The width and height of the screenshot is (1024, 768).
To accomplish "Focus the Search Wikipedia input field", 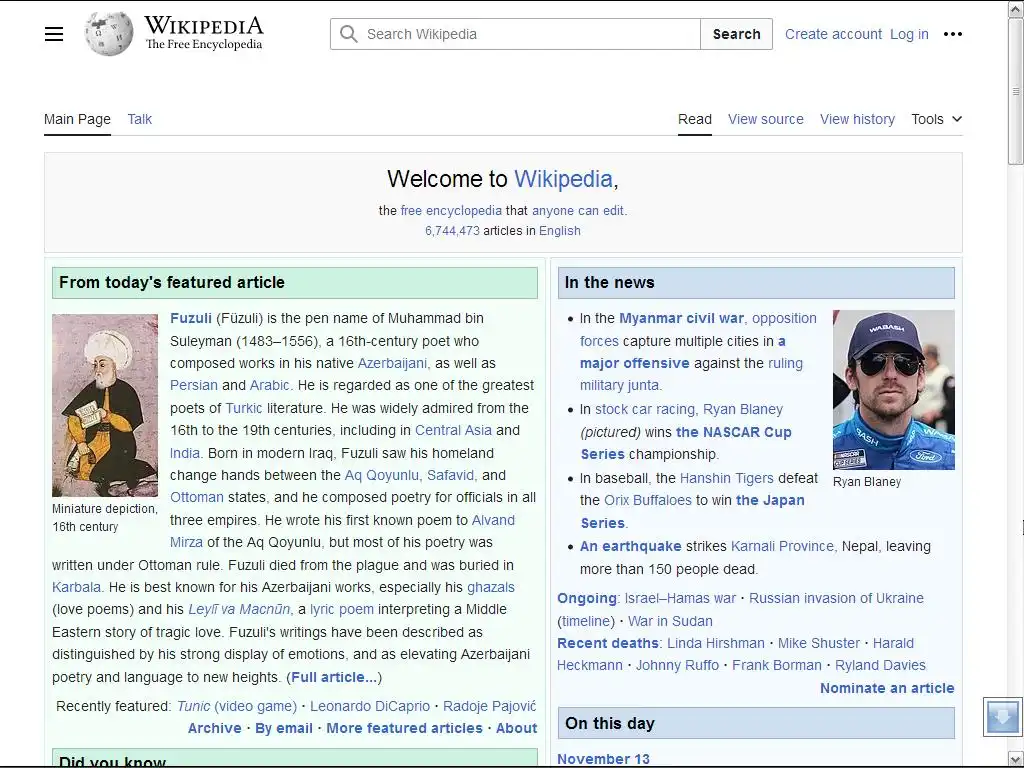I will tap(515, 34).
